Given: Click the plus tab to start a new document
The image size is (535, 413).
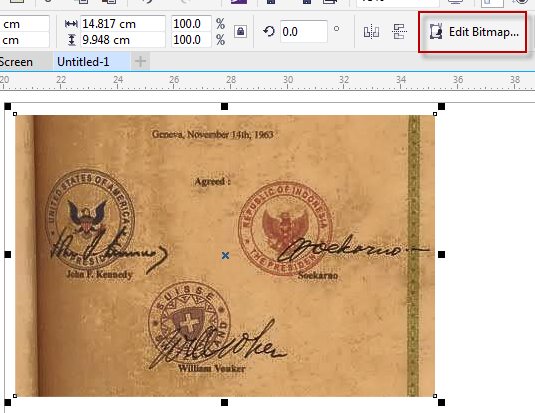Looking at the screenshot, I should pos(140,62).
